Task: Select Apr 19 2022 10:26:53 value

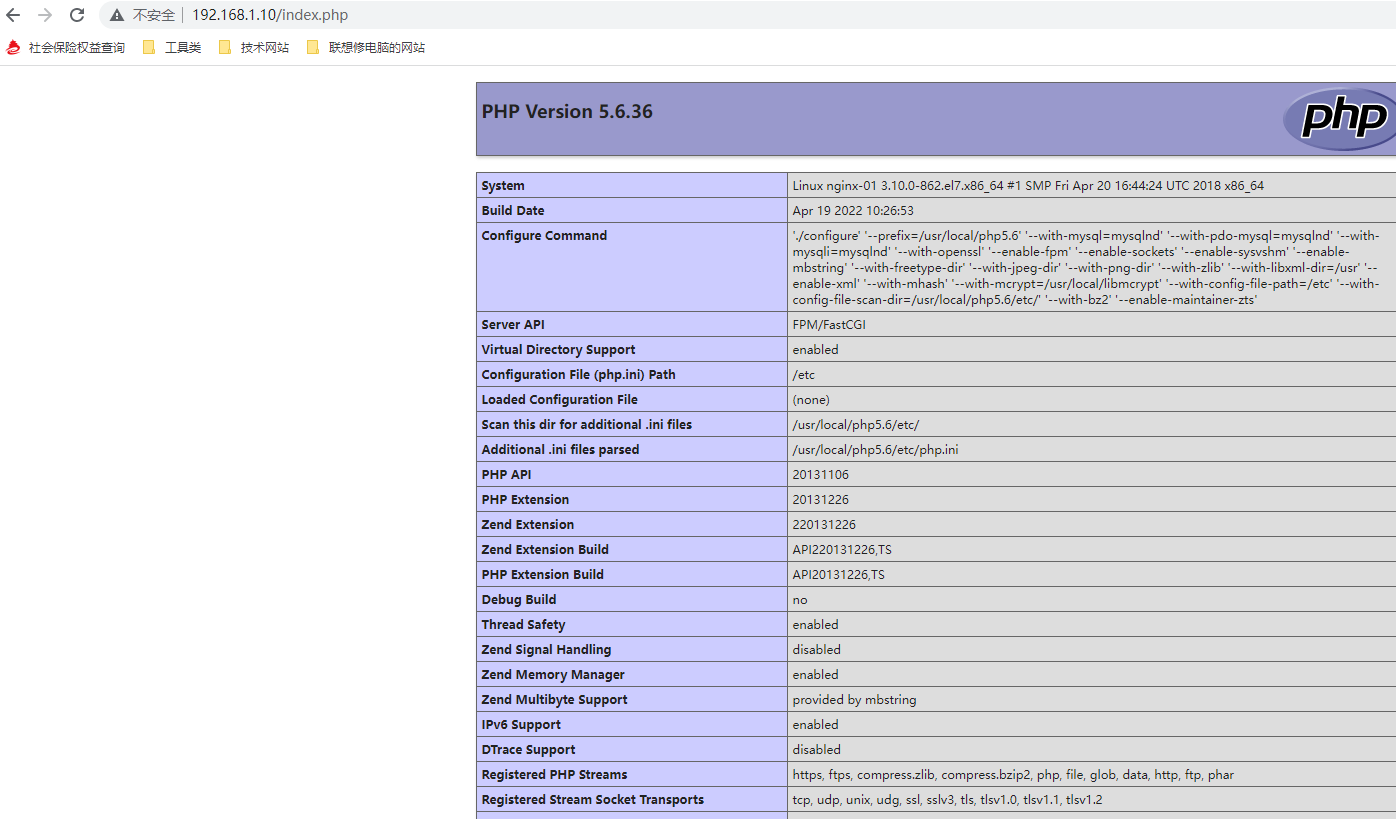Action: pyautogui.click(x=853, y=211)
